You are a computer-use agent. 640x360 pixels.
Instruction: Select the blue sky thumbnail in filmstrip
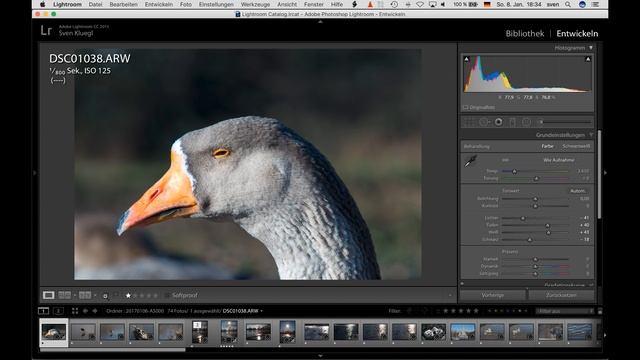coord(463,332)
